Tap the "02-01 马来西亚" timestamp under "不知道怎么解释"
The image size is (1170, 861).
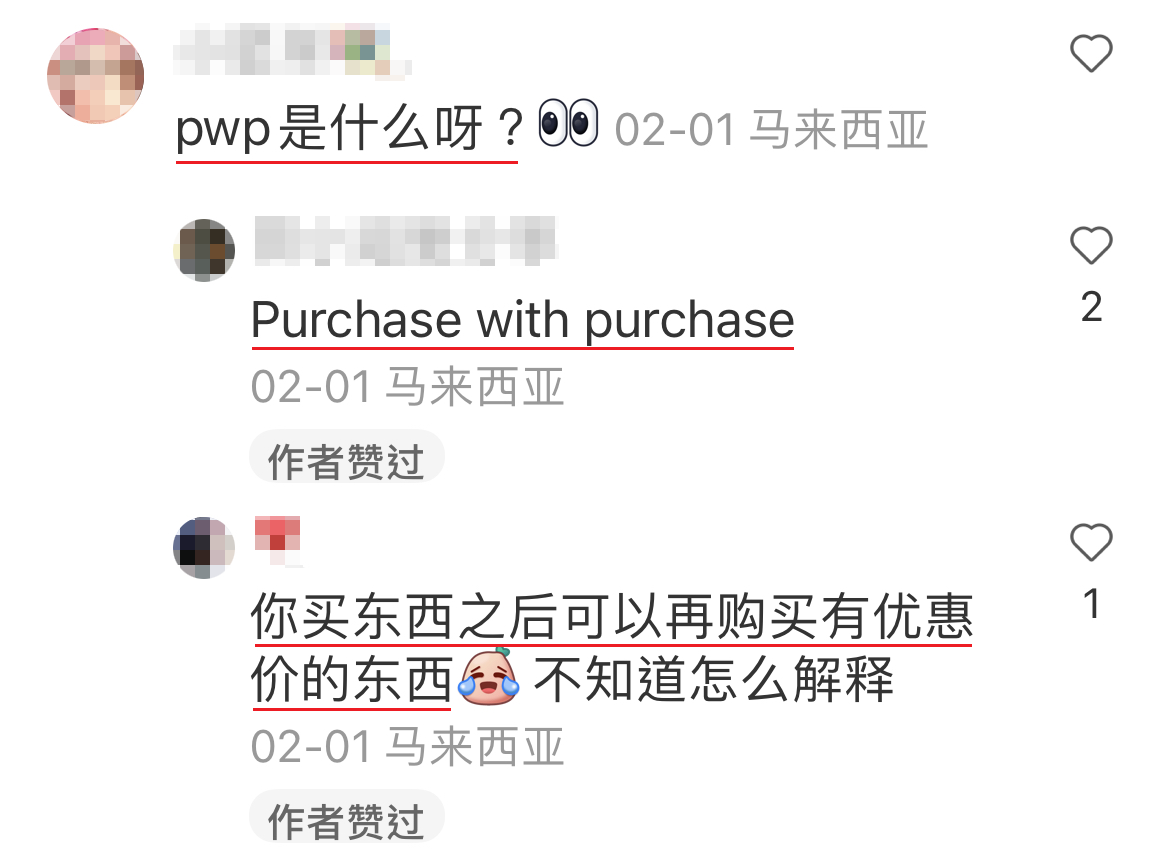click(407, 746)
